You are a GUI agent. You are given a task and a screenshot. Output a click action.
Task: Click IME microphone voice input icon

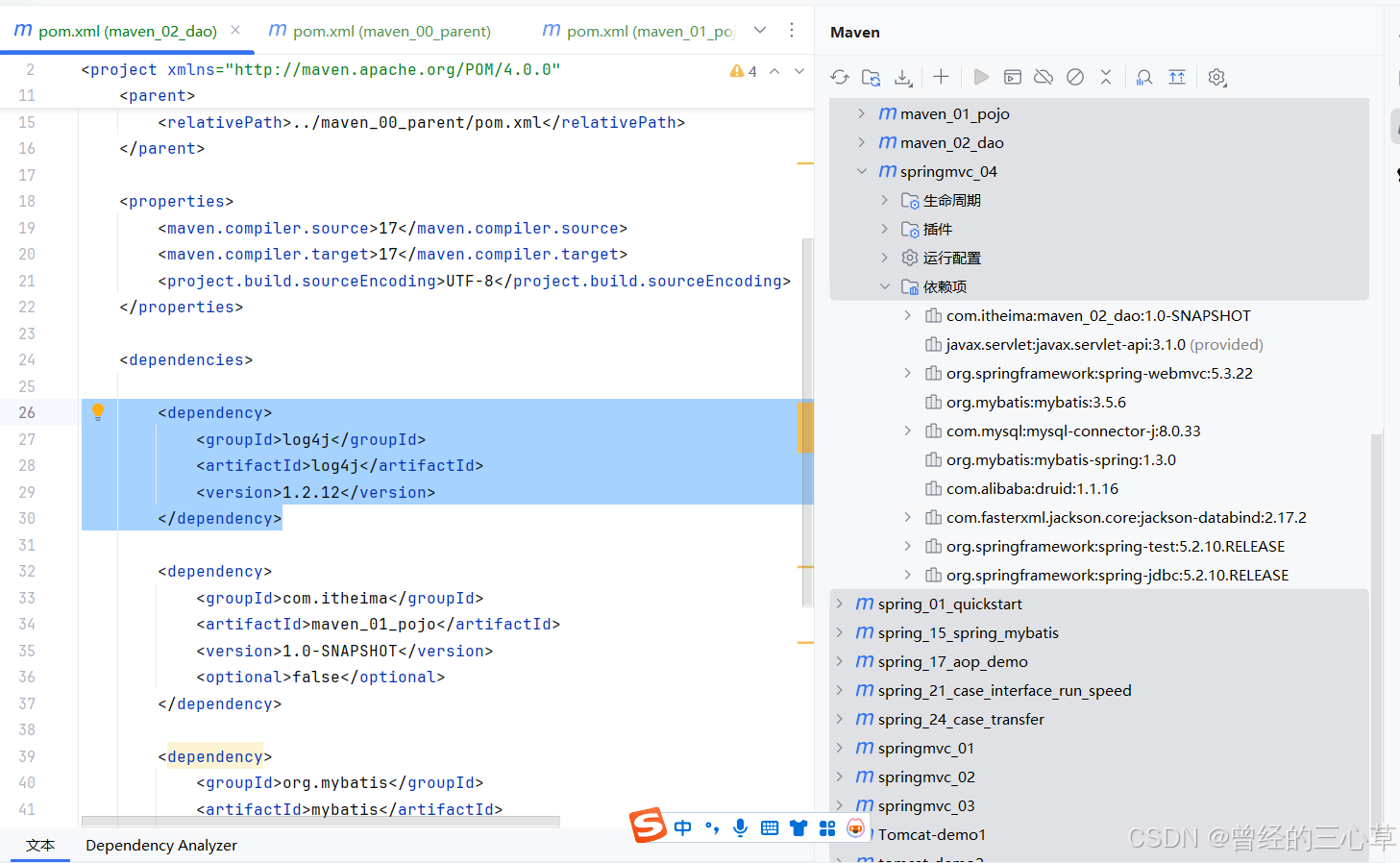(740, 827)
